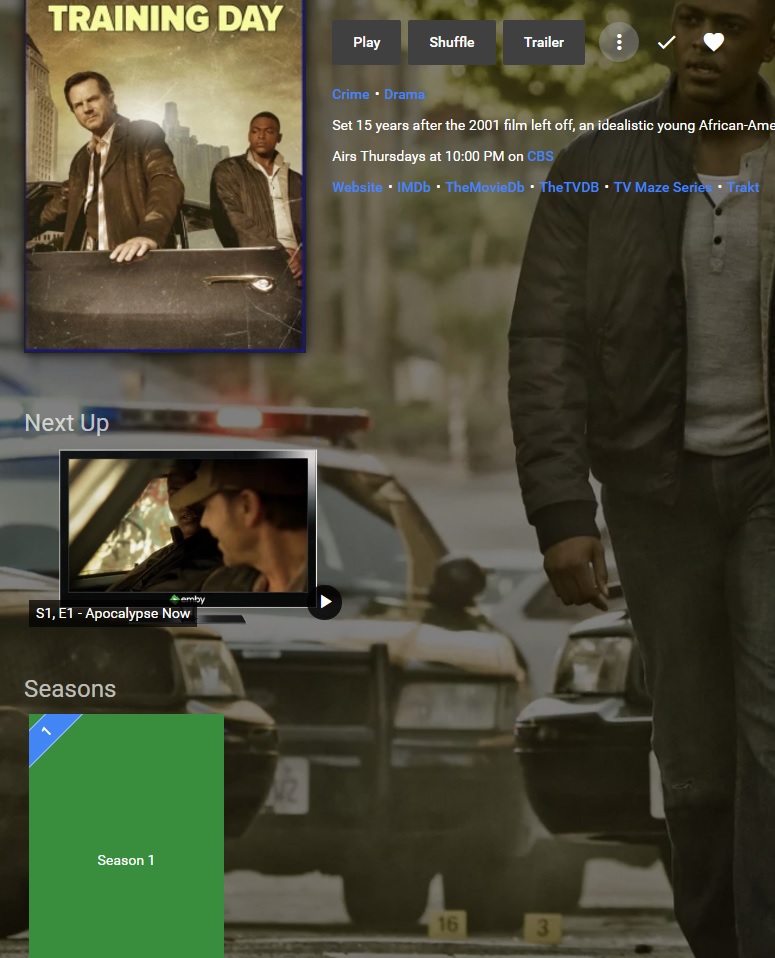Open the Trakt link
The width and height of the screenshot is (775, 958).
tap(743, 187)
